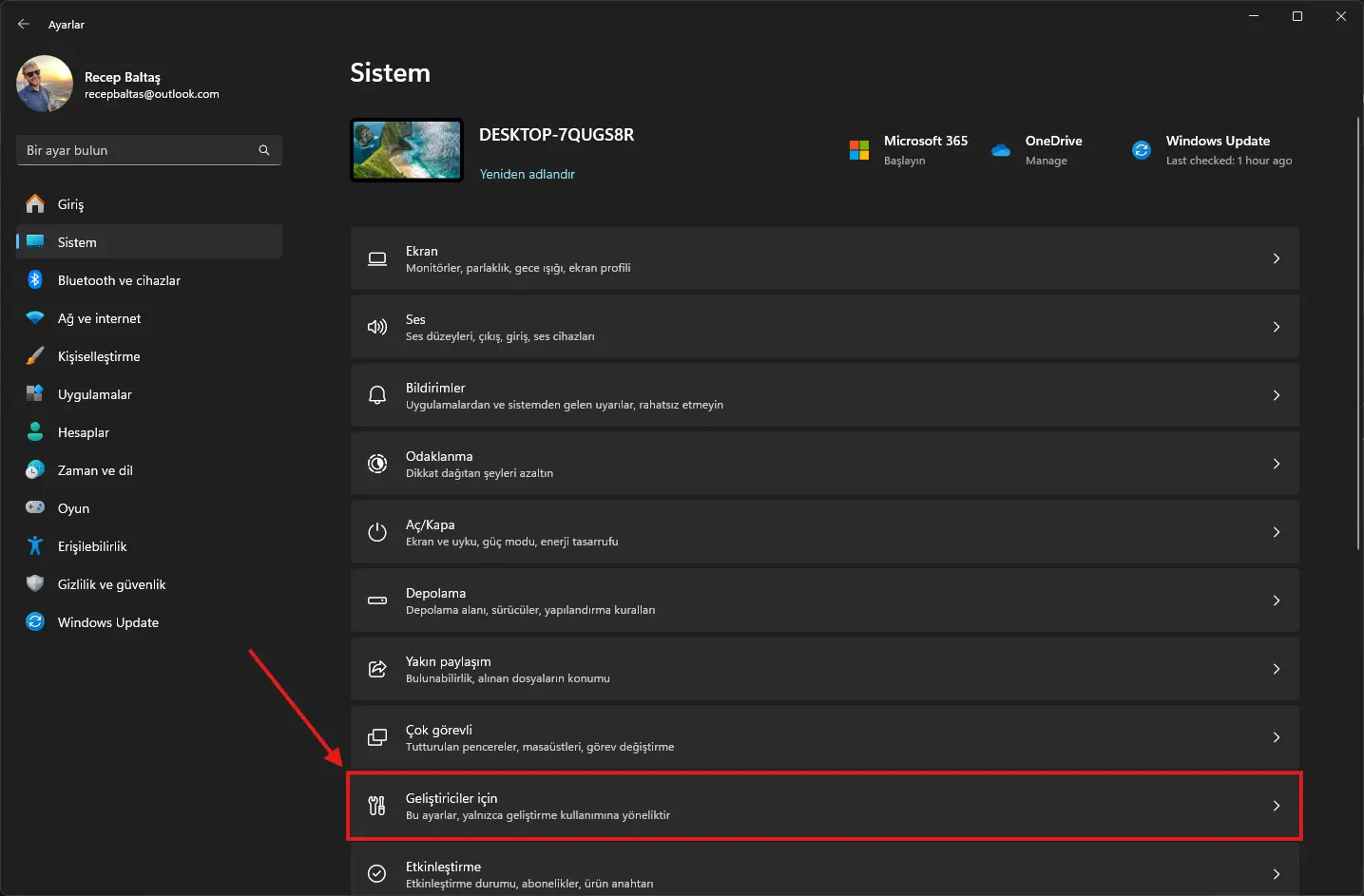Click the Yakın paylaşım share icon
1364x896 pixels.
377,669
